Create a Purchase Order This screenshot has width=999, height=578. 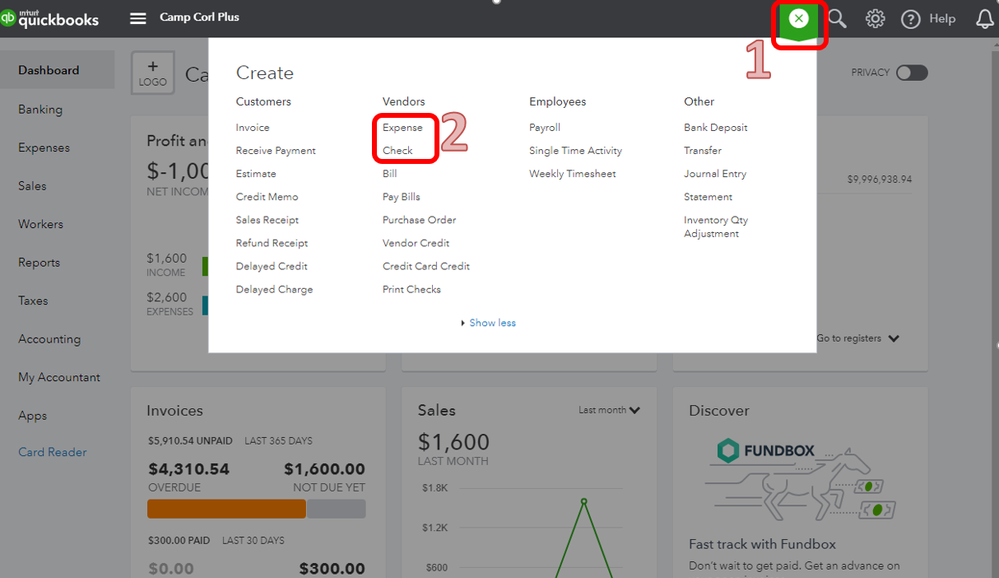pyautogui.click(x=419, y=220)
